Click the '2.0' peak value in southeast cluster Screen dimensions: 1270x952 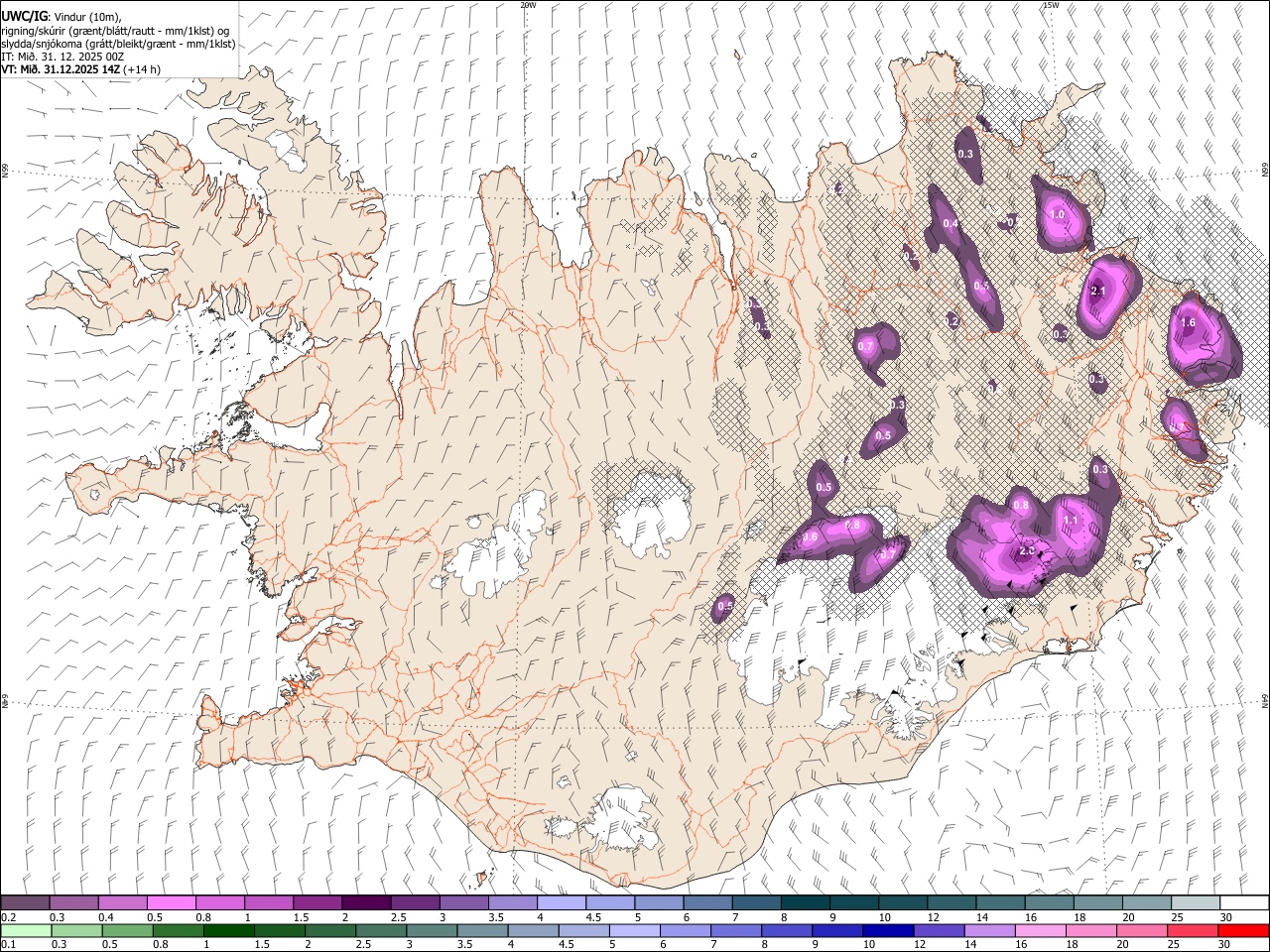point(1028,550)
